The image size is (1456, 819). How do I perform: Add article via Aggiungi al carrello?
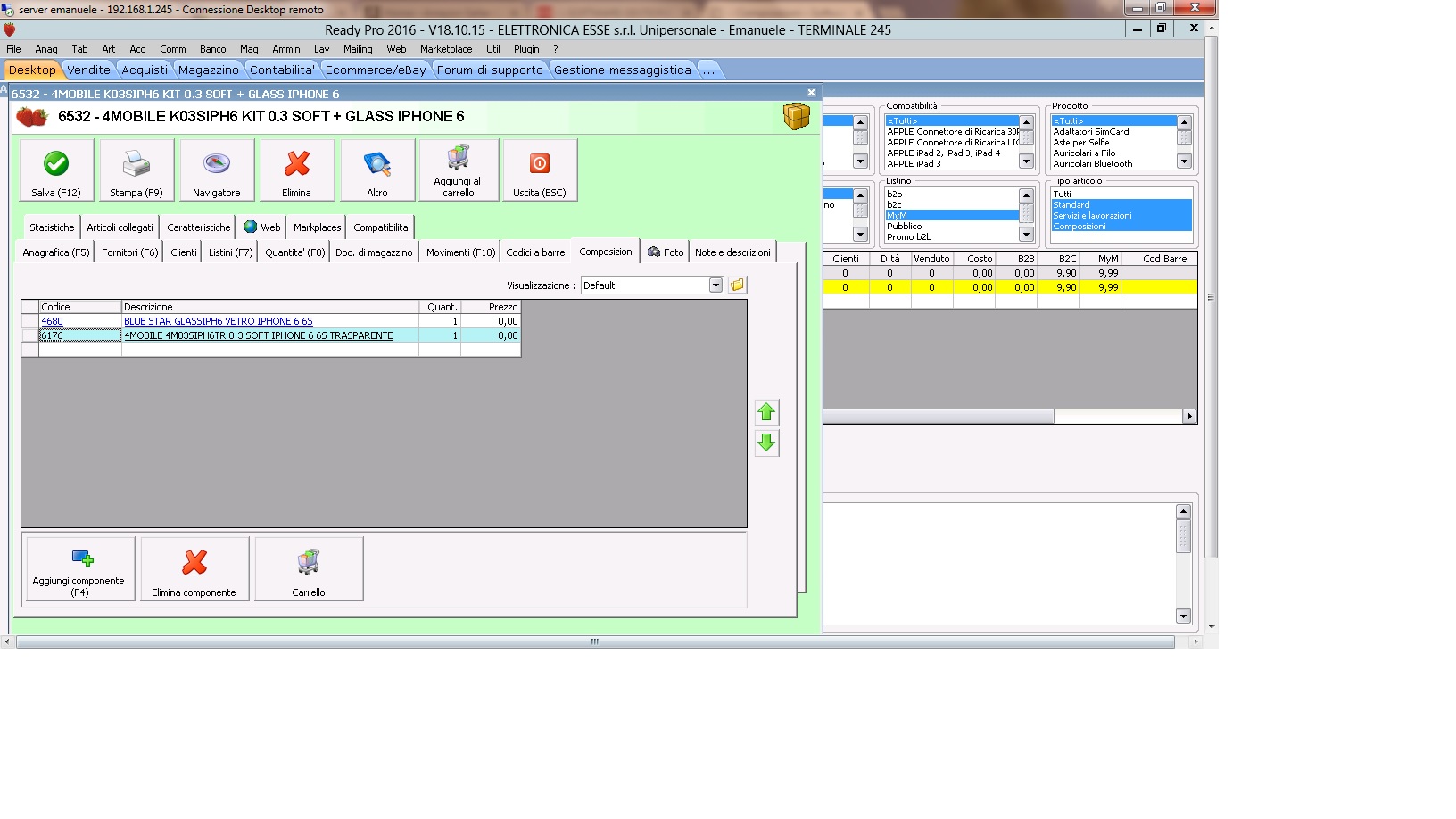pyautogui.click(x=459, y=170)
